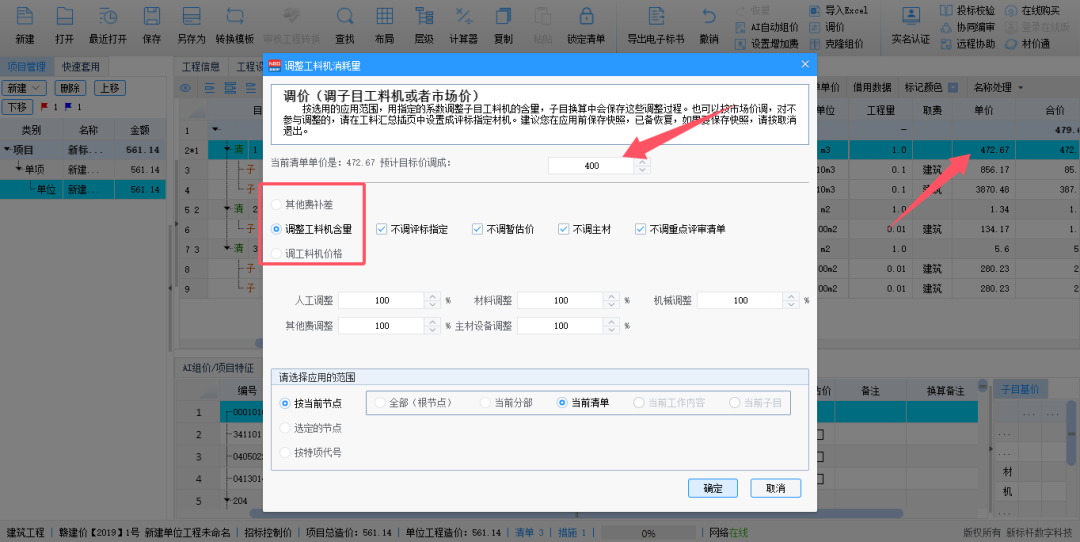Click the 确定 button in the dialog
This screenshot has width=1080, height=542.
713,488
